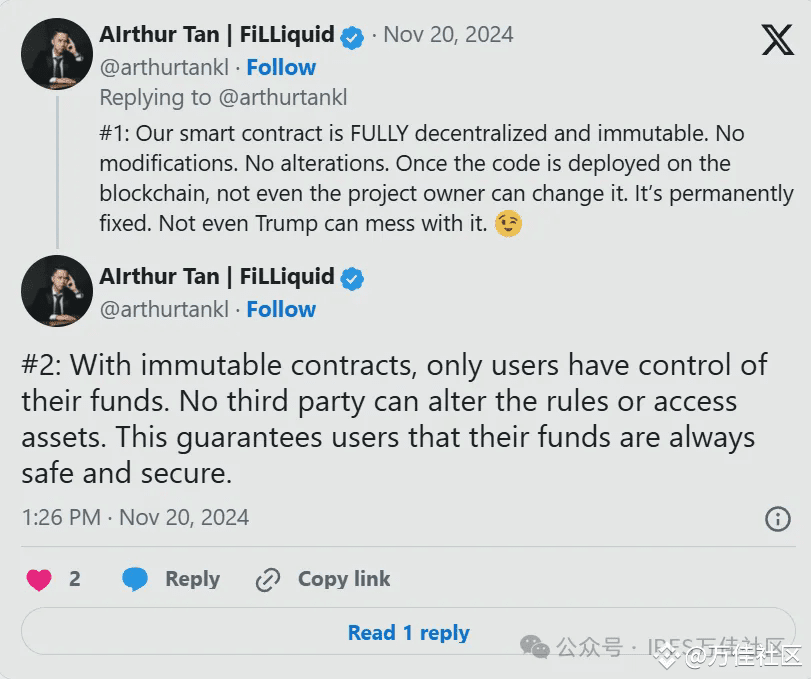
Task: Open the @arthurtankl handle in second tweet
Action: (x=164, y=309)
